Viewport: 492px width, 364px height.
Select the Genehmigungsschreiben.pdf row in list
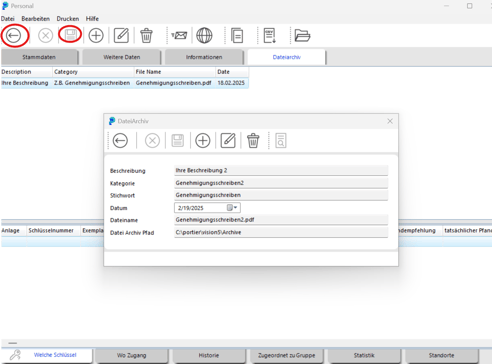pyautogui.click(x=125, y=83)
